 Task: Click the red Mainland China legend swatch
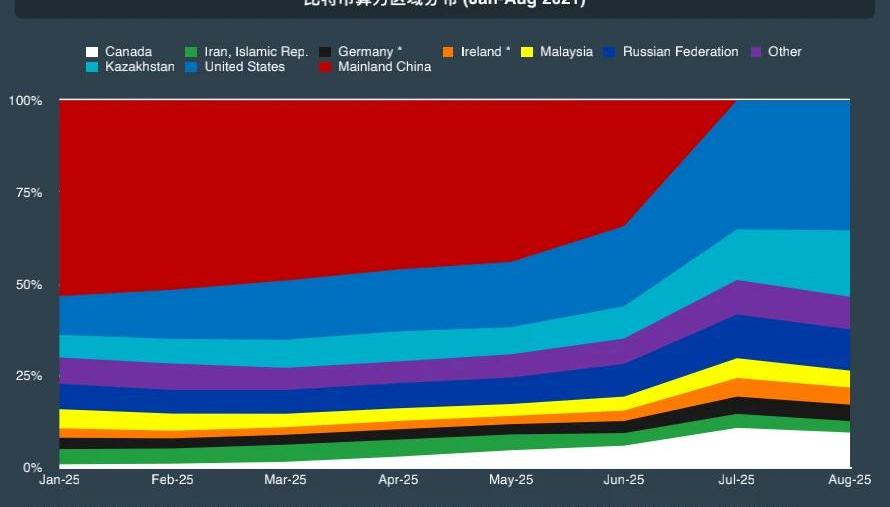(325, 67)
